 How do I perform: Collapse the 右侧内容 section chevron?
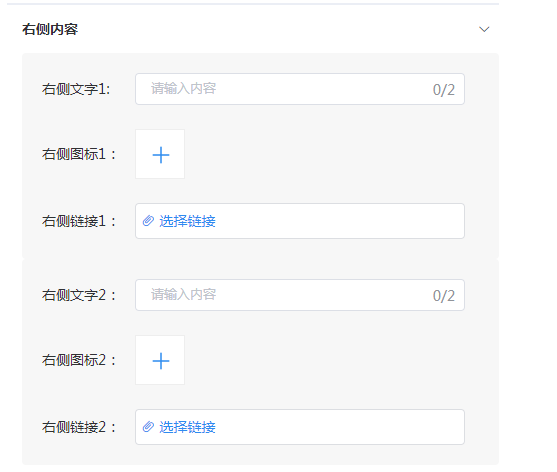click(x=484, y=29)
